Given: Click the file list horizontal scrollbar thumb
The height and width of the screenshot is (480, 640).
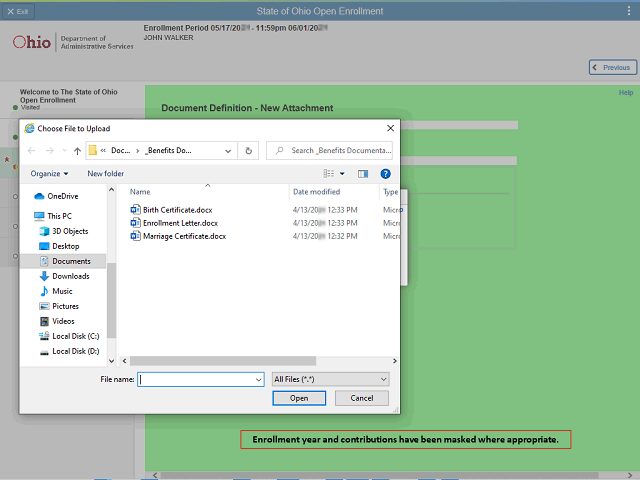Looking at the screenshot, I should 223,361.
